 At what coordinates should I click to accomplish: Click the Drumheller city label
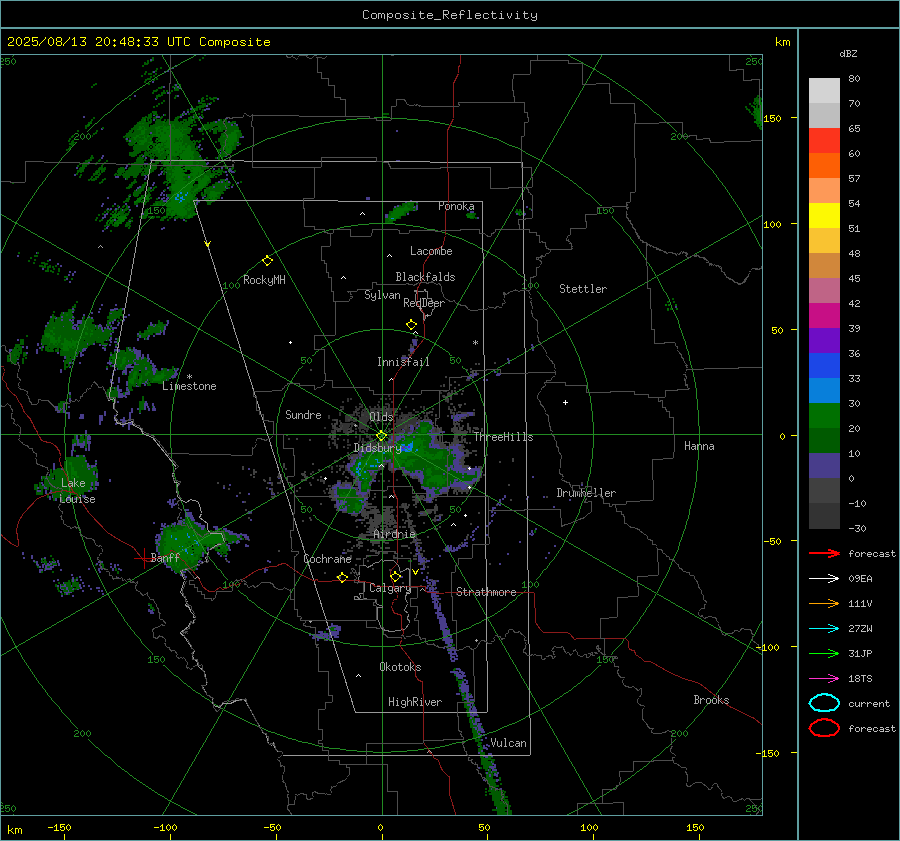586,493
